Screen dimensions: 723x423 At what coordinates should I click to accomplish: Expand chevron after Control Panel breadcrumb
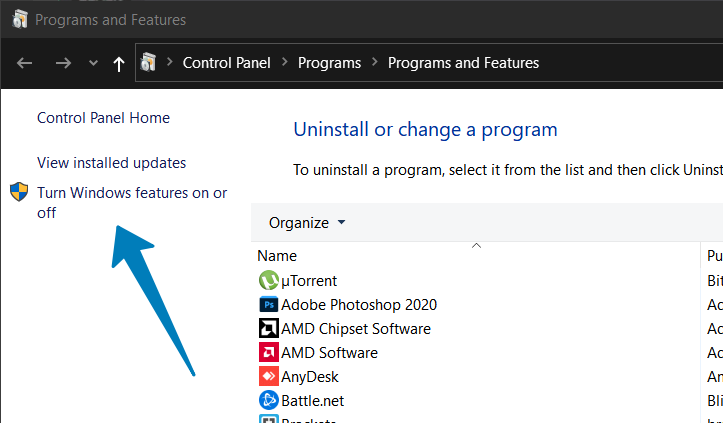[x=284, y=63]
